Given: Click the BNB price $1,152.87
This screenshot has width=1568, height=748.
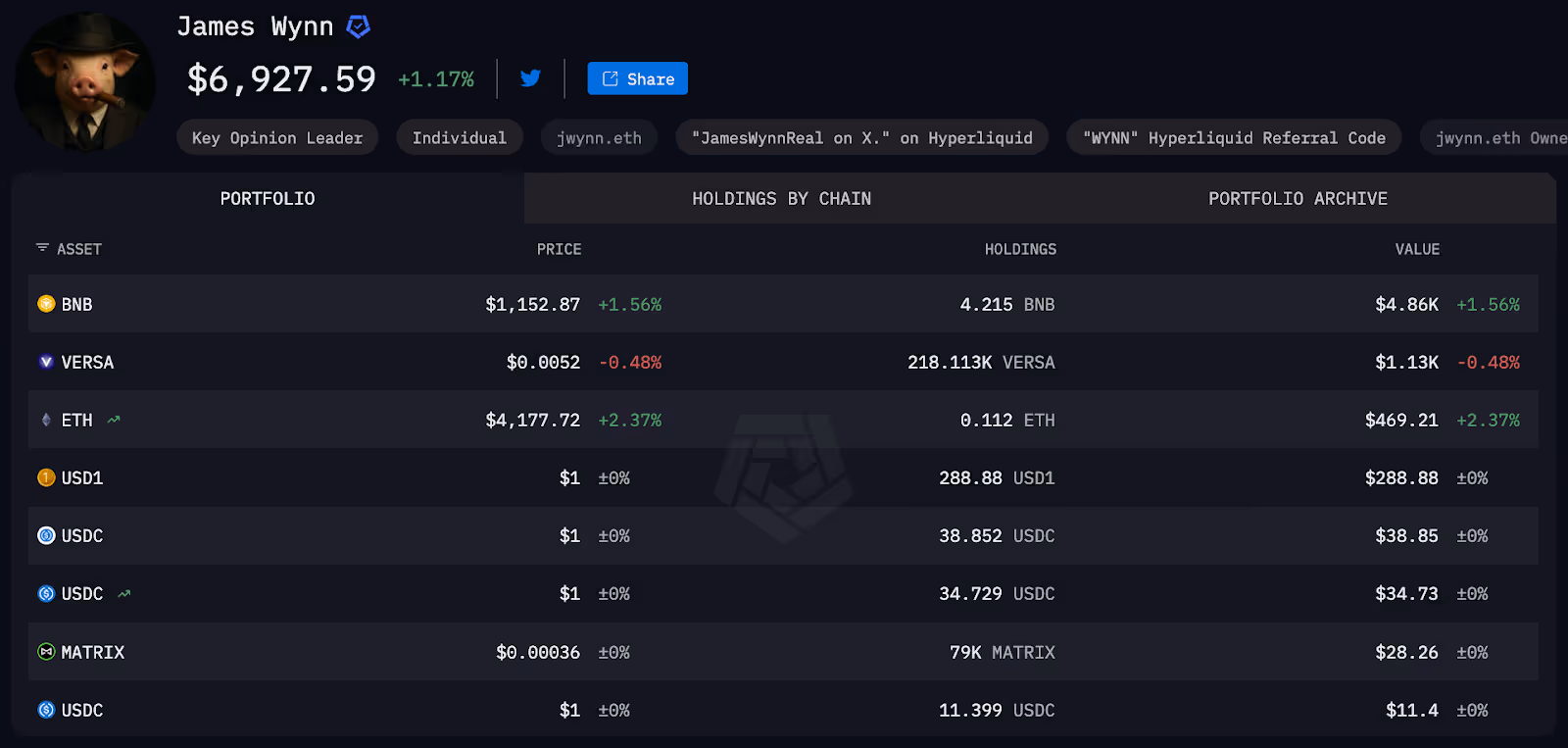Looking at the screenshot, I should pos(533,304).
